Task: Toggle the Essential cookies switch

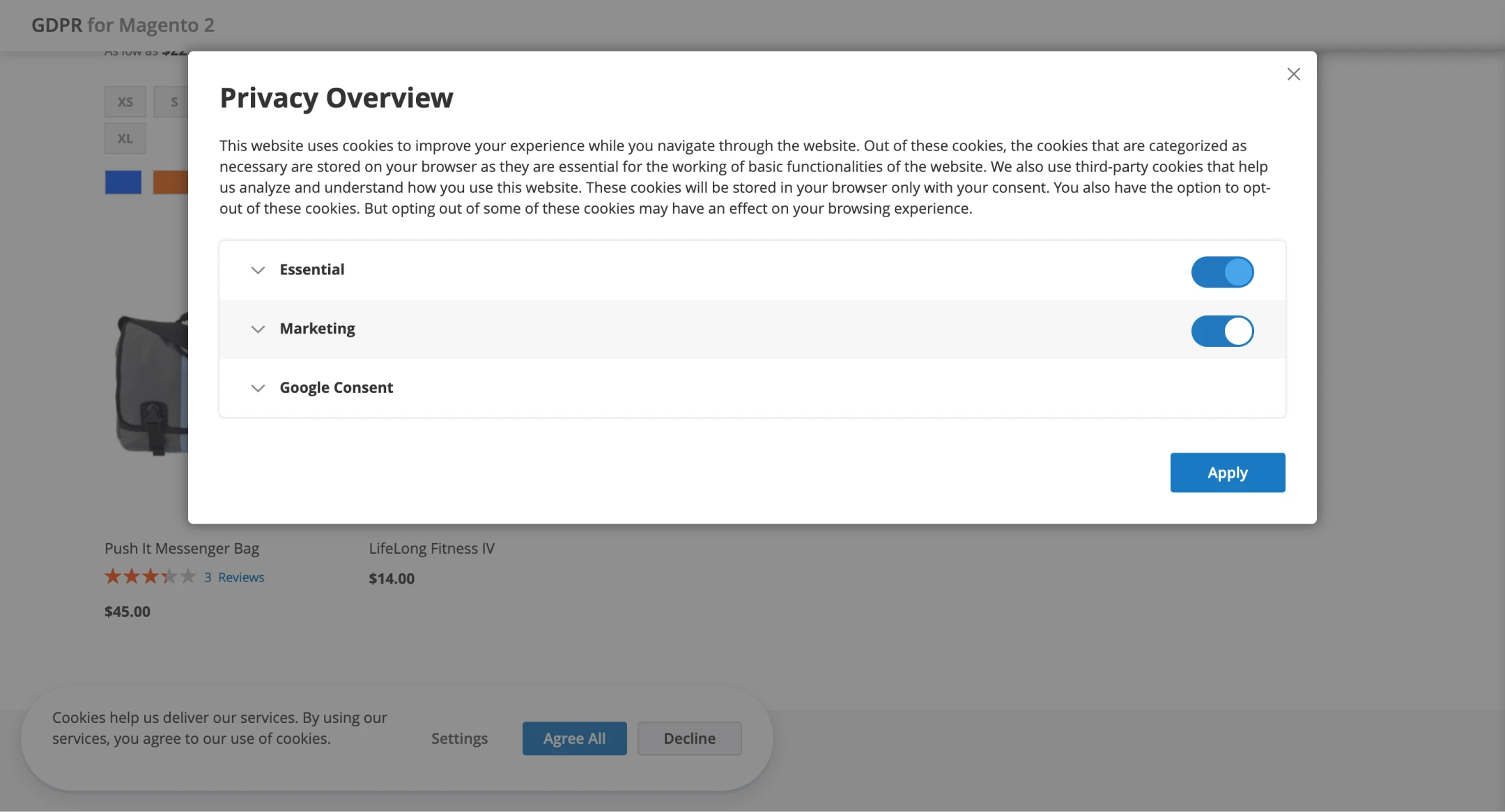Action: tap(1222, 272)
